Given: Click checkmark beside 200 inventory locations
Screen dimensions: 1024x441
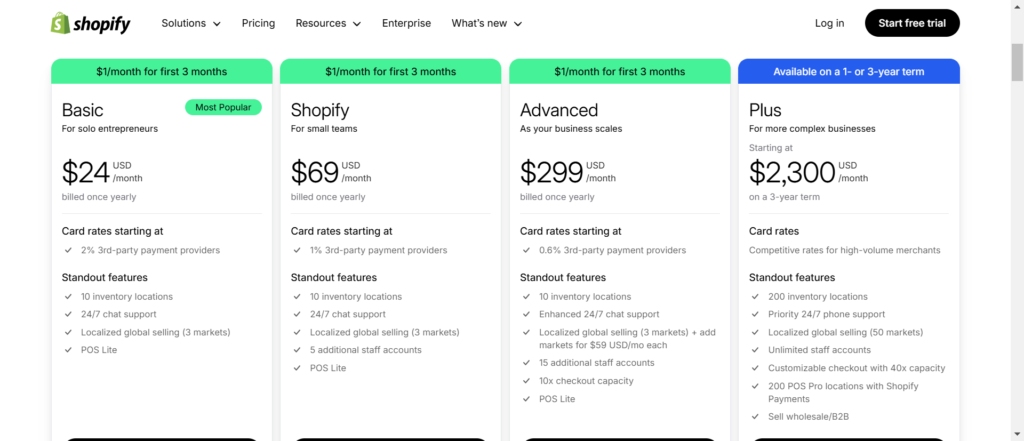Looking at the screenshot, I should [756, 297].
